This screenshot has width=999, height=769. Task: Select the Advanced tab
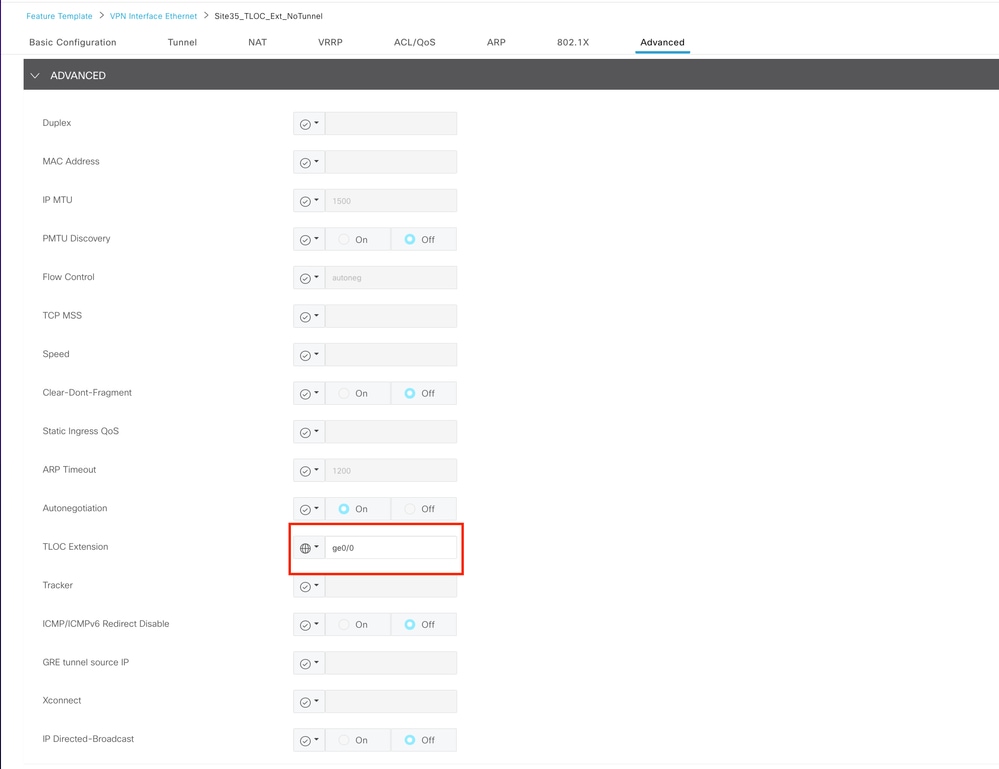coord(663,42)
